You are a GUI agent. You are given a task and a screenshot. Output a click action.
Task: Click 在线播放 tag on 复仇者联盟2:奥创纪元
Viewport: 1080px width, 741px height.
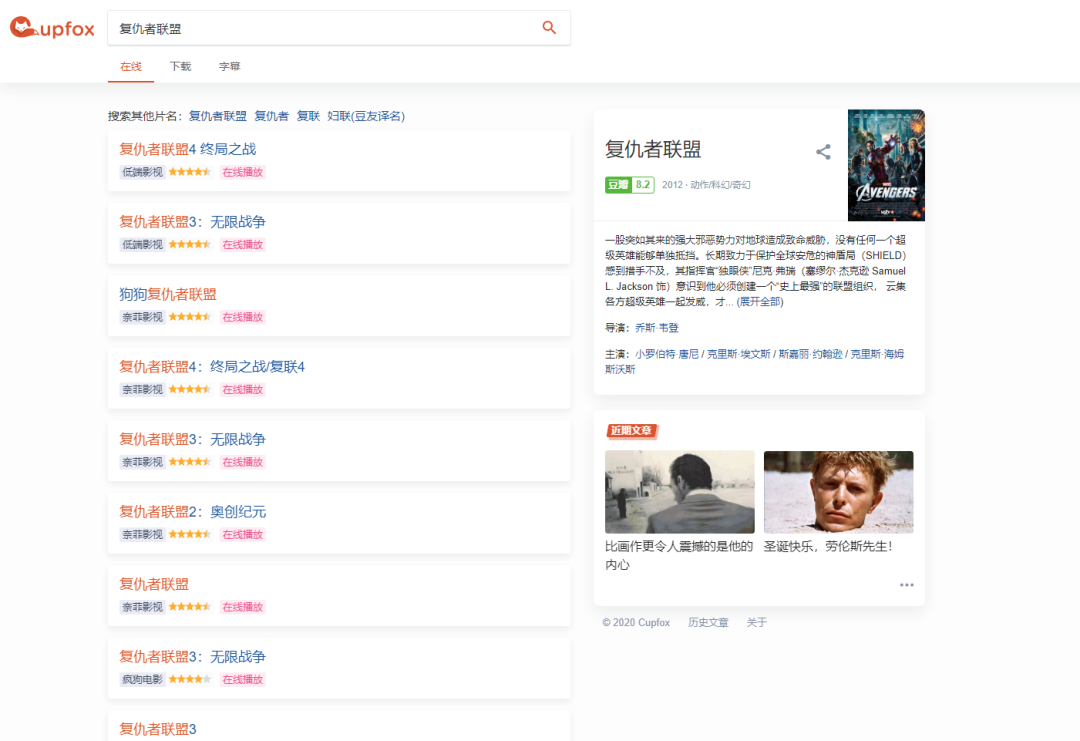(242, 534)
